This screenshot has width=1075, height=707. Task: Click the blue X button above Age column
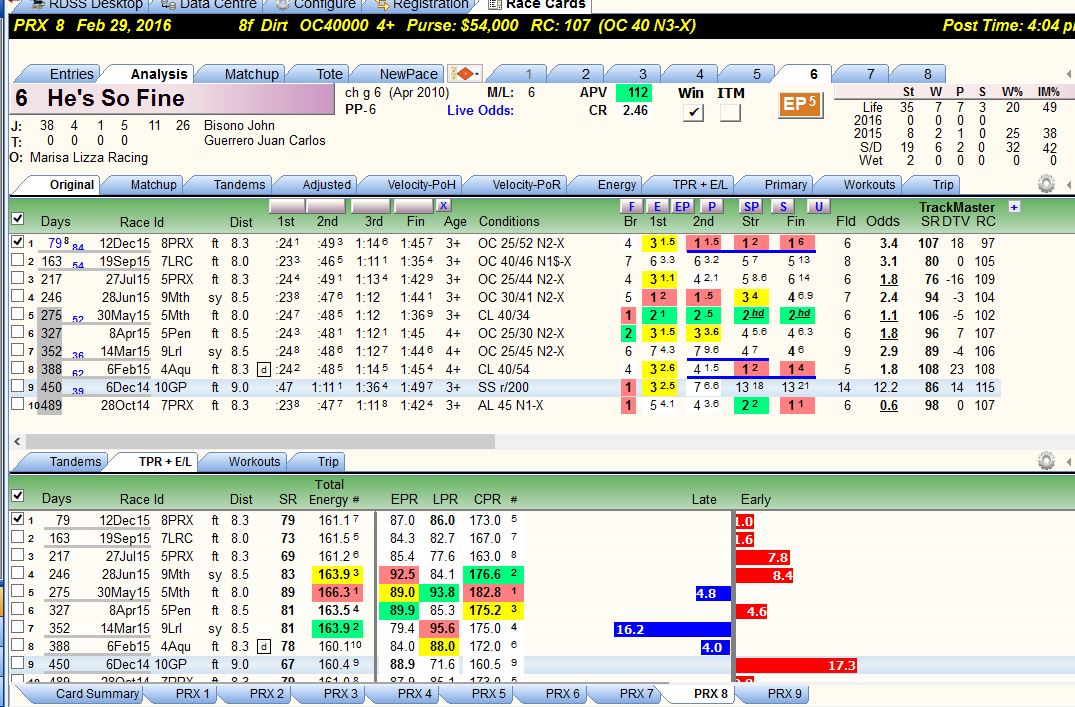(x=444, y=206)
